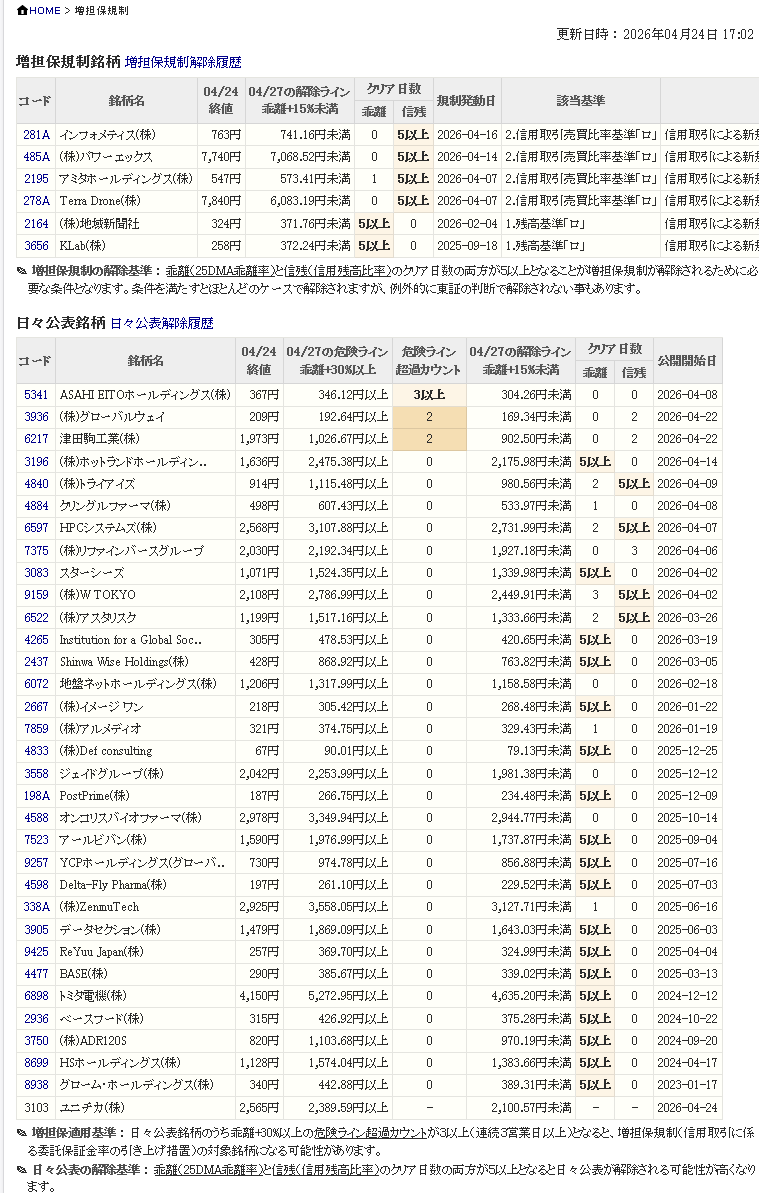Open stock code 9159 W TOKYO
The image size is (768, 1193).
pyautogui.click(x=36, y=595)
